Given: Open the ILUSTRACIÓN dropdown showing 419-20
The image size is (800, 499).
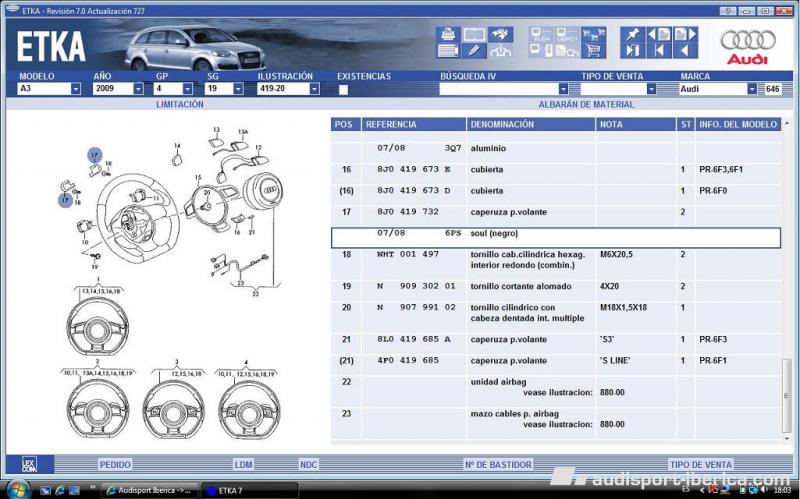Looking at the screenshot, I should pyautogui.click(x=314, y=89).
